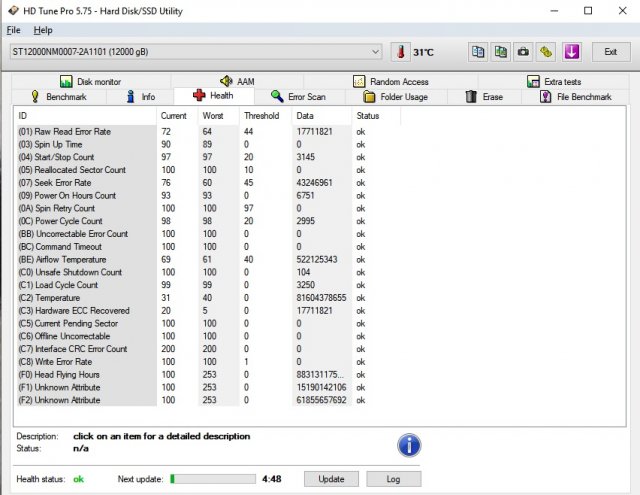Click the Next update progress bar
The image size is (640, 495).
click(213, 479)
